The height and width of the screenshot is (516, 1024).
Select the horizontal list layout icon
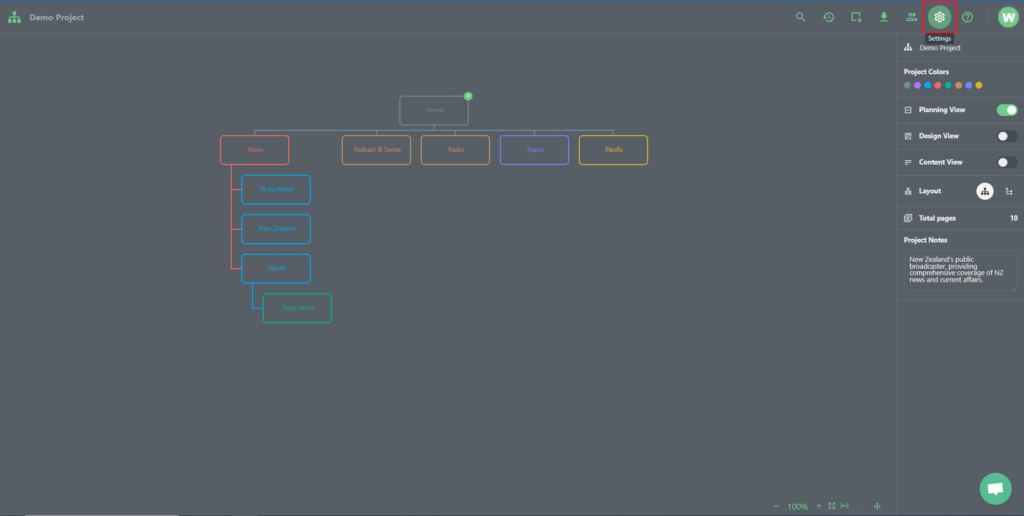pyautogui.click(x=1009, y=191)
